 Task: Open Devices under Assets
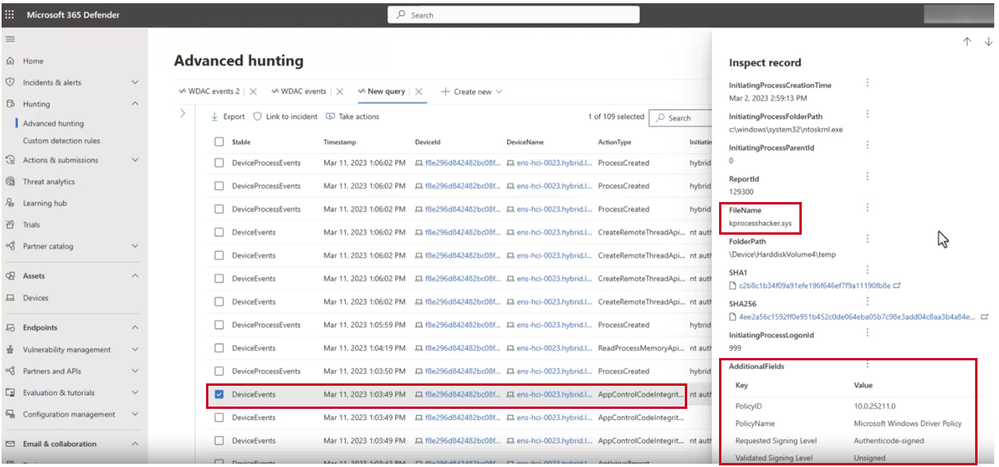point(35,298)
